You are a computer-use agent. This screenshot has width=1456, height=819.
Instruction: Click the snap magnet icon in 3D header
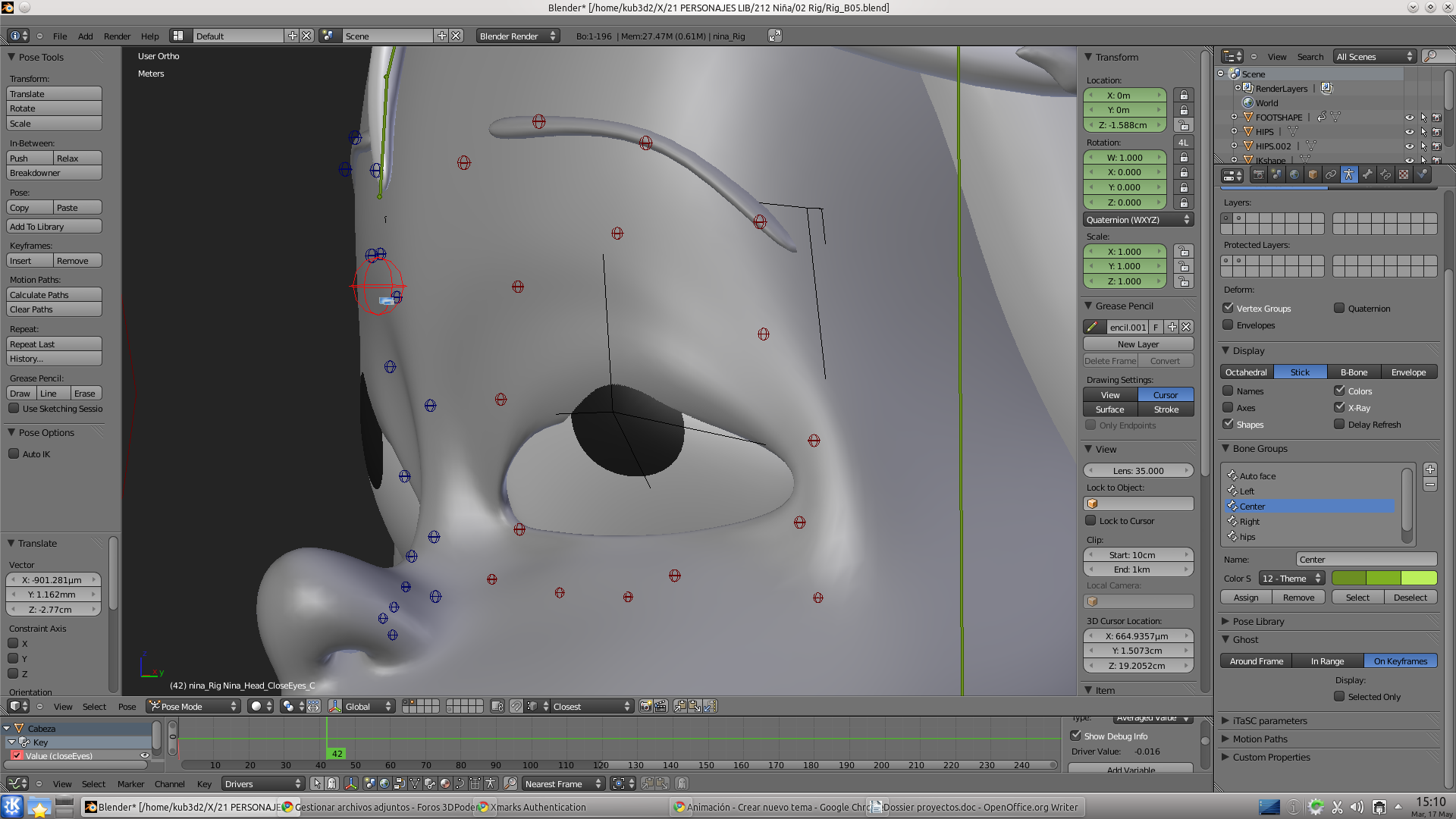516,706
